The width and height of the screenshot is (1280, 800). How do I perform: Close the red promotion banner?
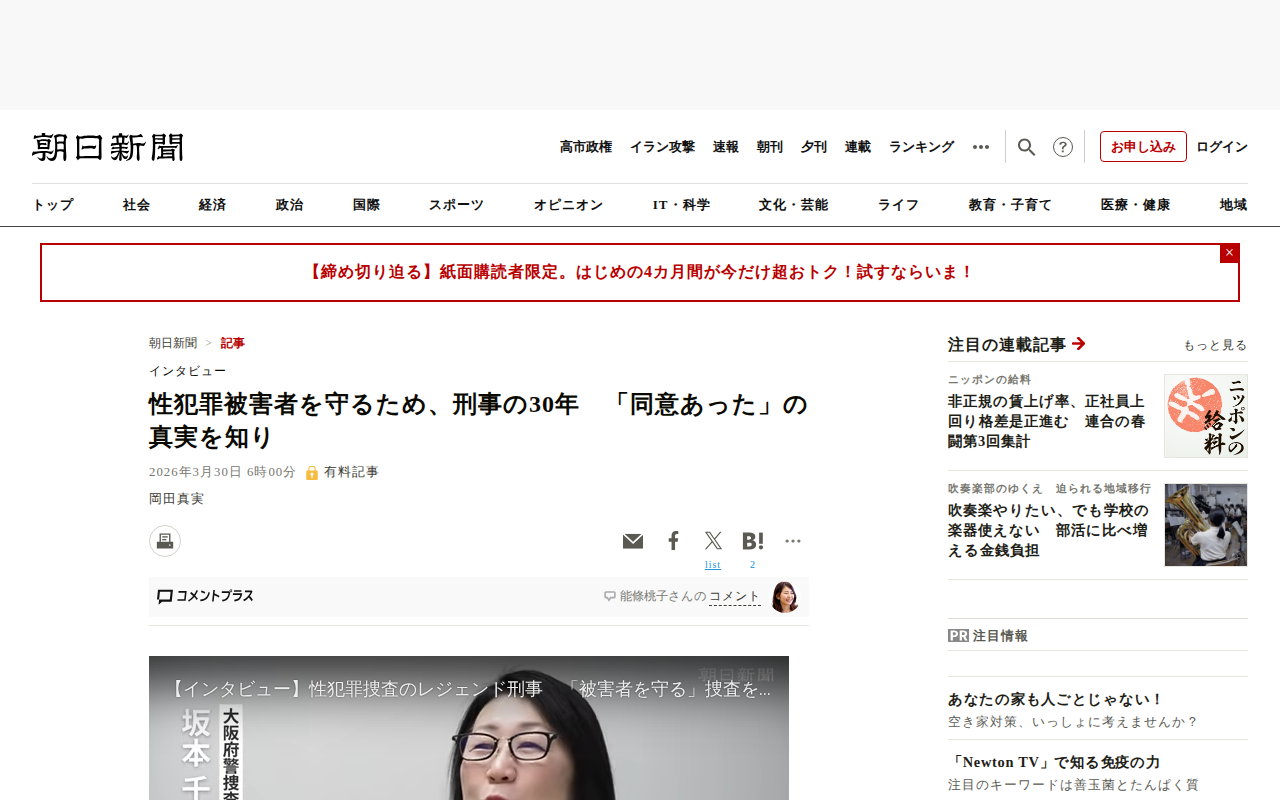(1229, 253)
